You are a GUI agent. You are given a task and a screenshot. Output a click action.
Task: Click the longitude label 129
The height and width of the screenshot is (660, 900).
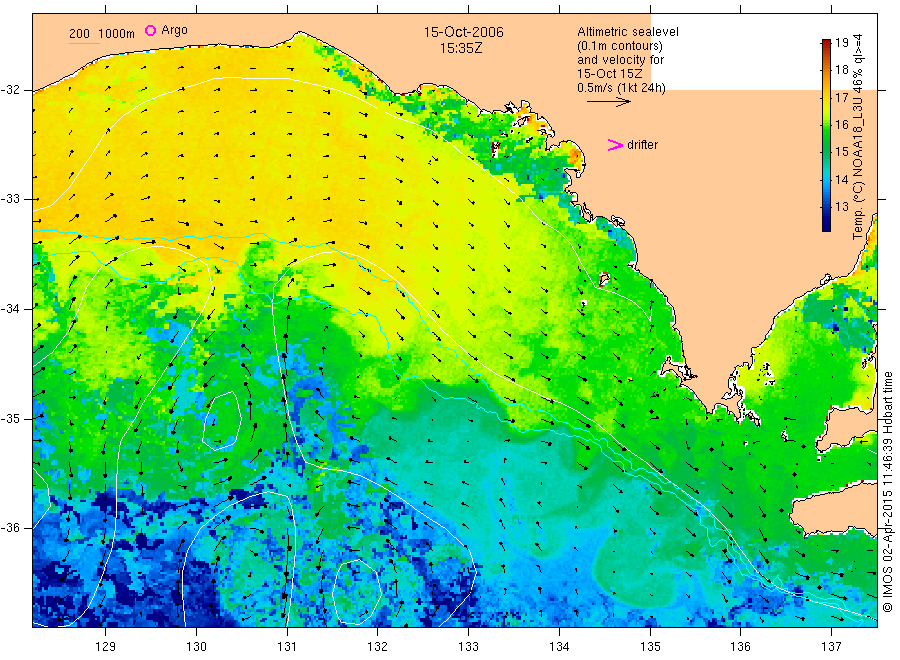[106, 647]
